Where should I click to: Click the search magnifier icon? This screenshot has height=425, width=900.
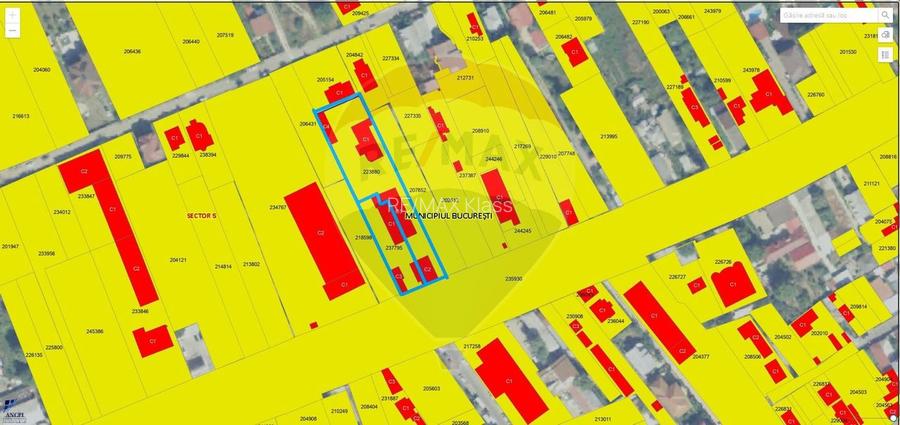click(x=886, y=16)
